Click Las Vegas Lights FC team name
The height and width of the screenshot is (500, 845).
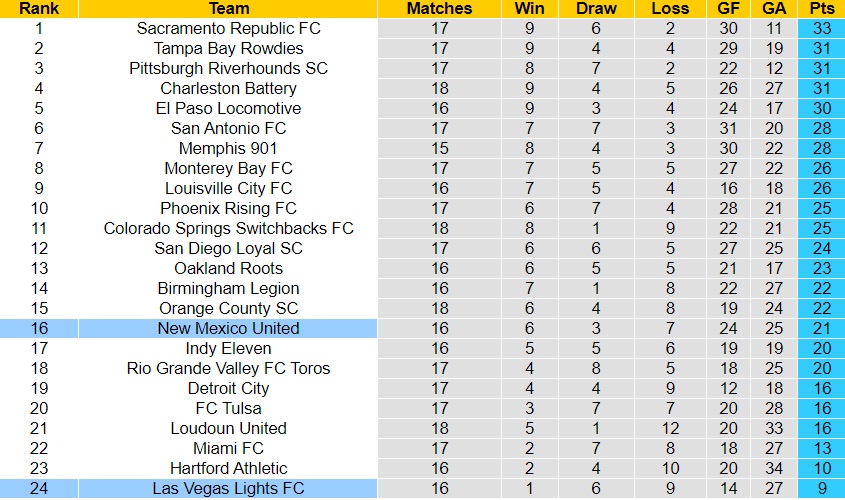coord(228,488)
